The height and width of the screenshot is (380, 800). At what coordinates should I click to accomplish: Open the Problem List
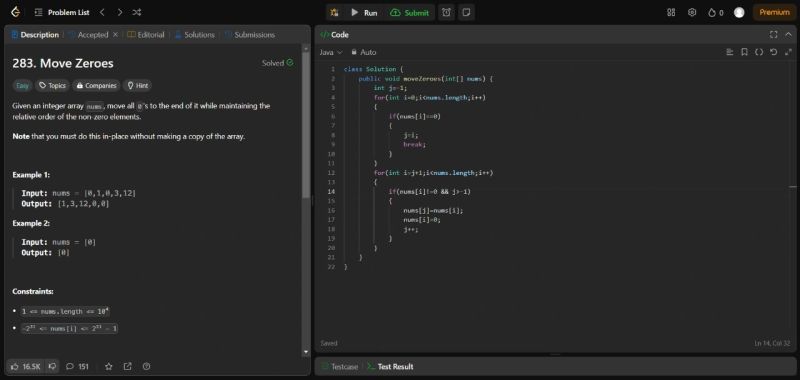click(x=63, y=12)
